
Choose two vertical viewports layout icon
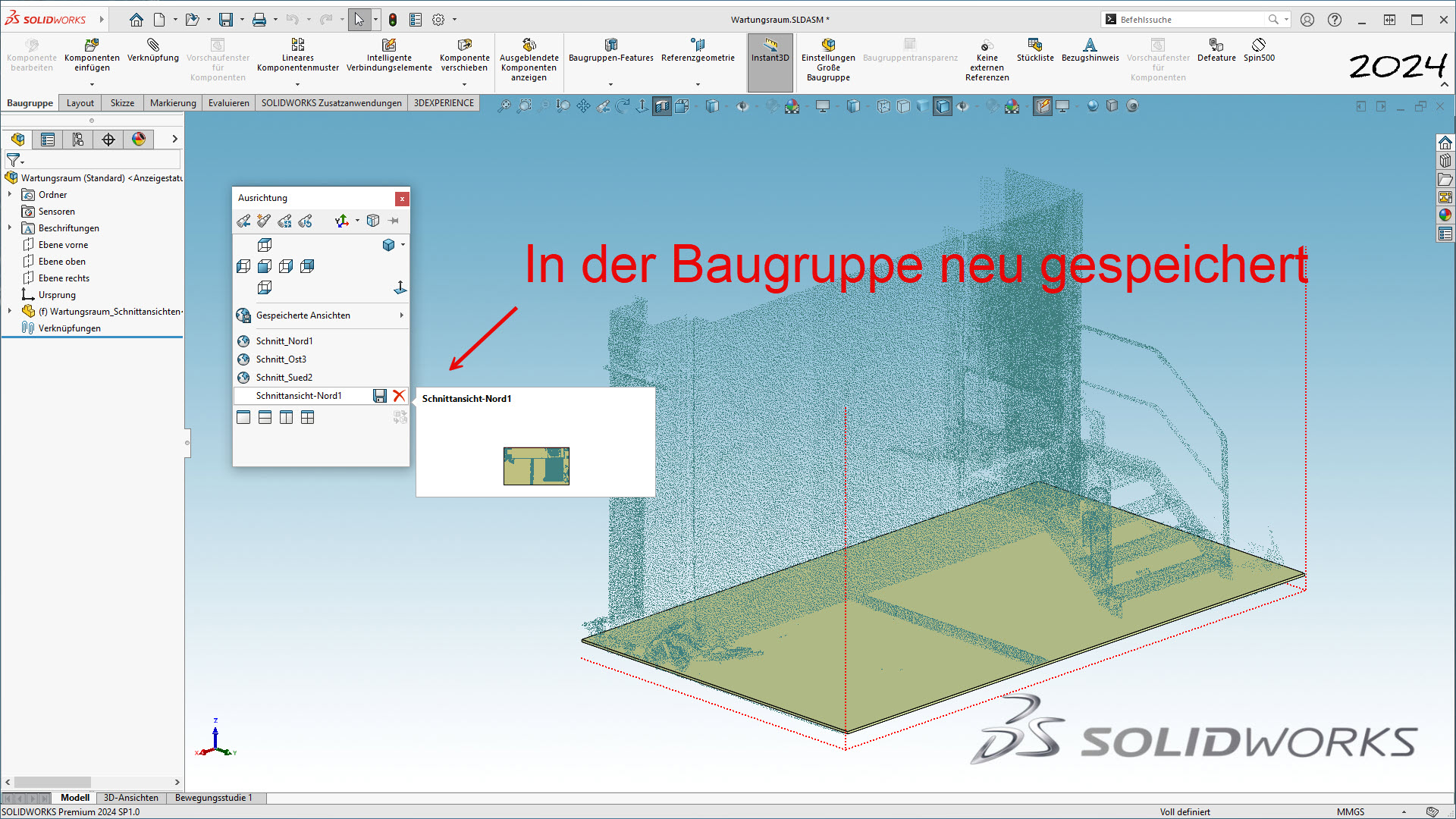[x=286, y=417]
